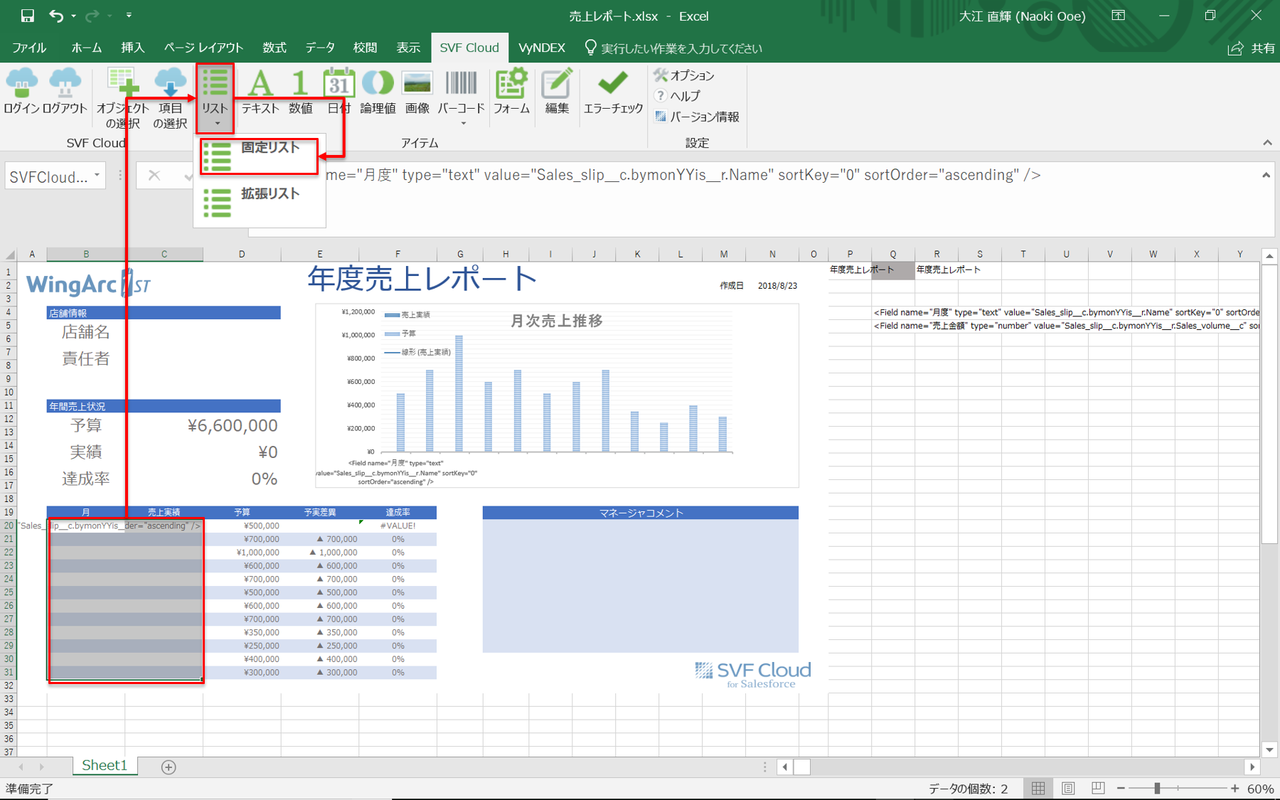The image size is (1280, 800).
Task: Click the 60% zoom level
Action: [x=1260, y=789]
